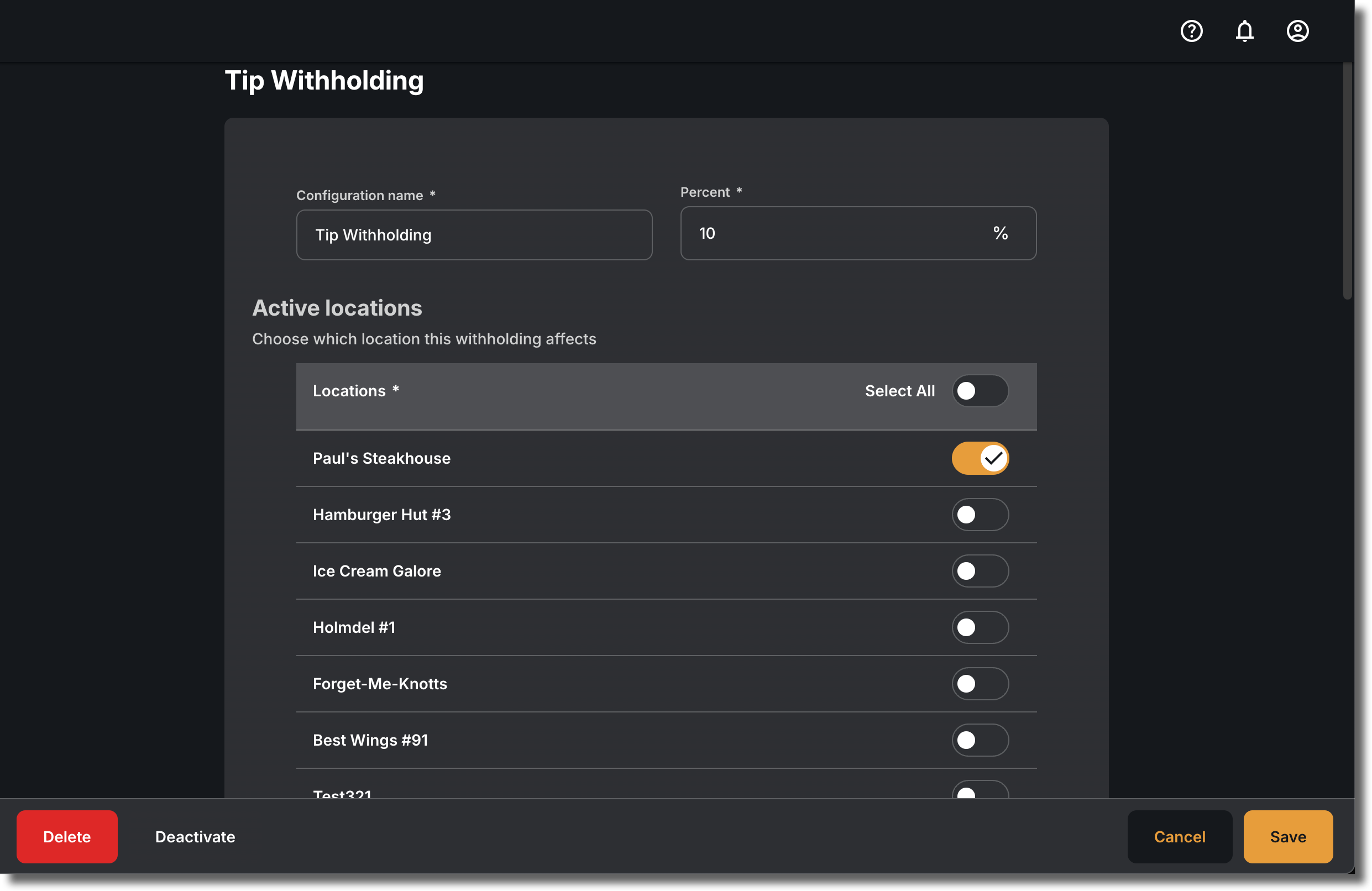The width and height of the screenshot is (1372, 891).
Task: Click the Hamburger Hut #3 row label
Action: [x=381, y=515]
